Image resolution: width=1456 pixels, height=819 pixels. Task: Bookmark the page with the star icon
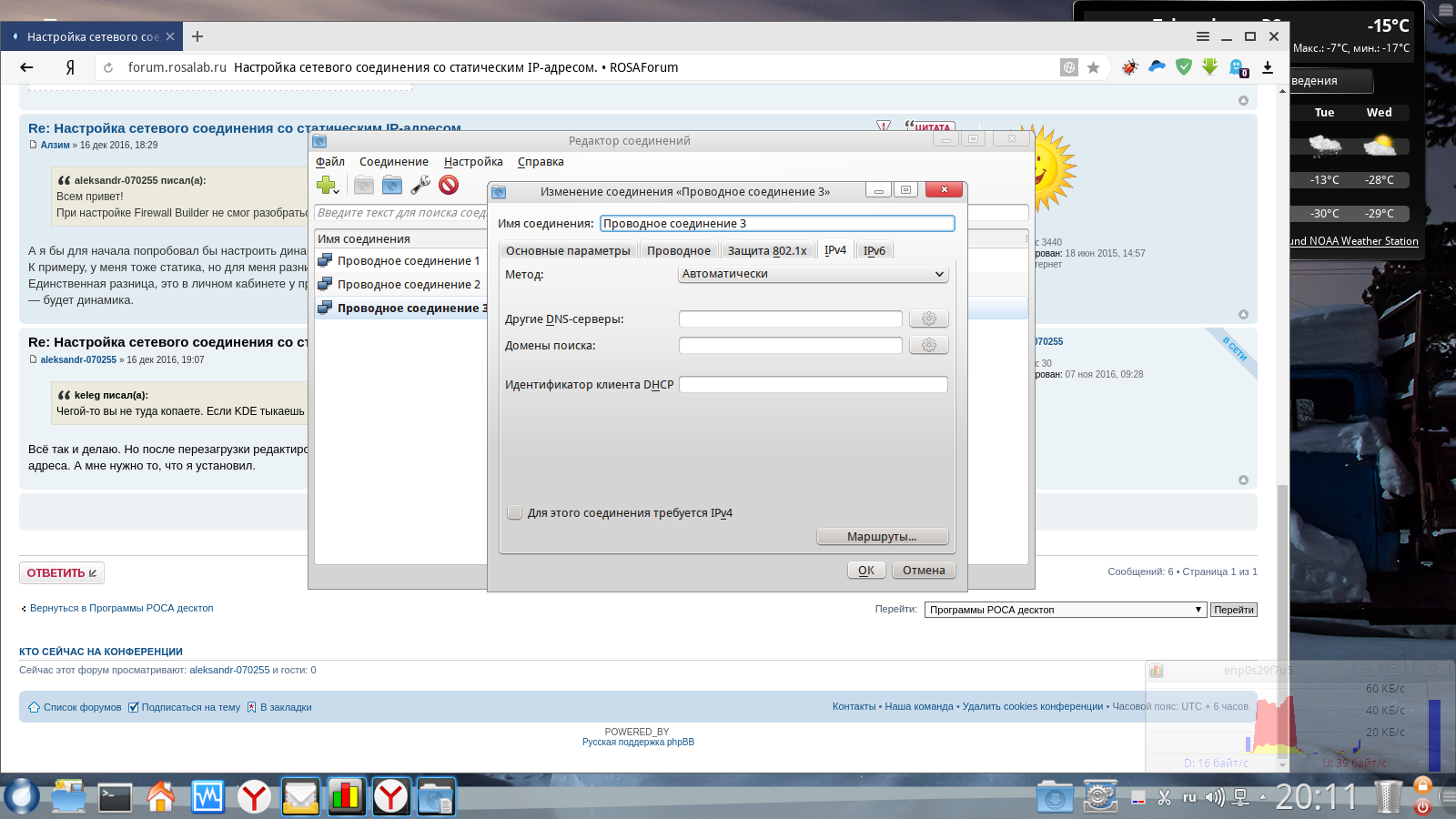1093,67
